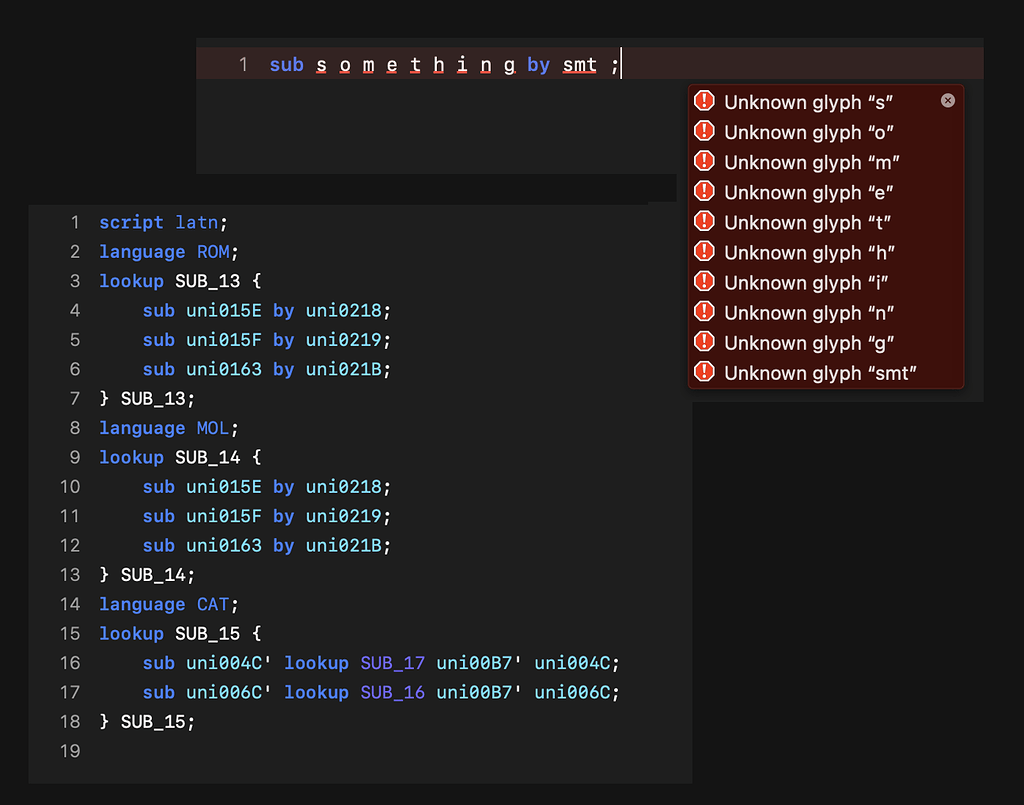Click the error icon beside Unknown glyph "g"

704,342
